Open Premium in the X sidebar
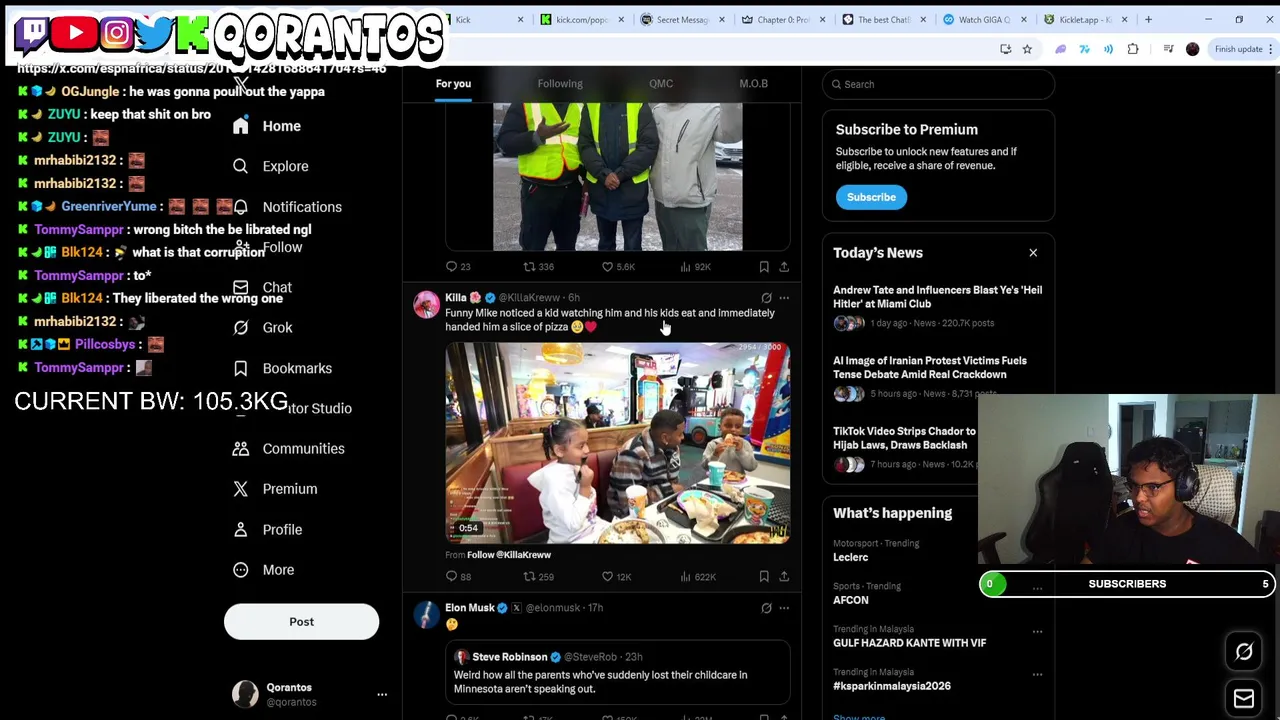 click(x=275, y=489)
